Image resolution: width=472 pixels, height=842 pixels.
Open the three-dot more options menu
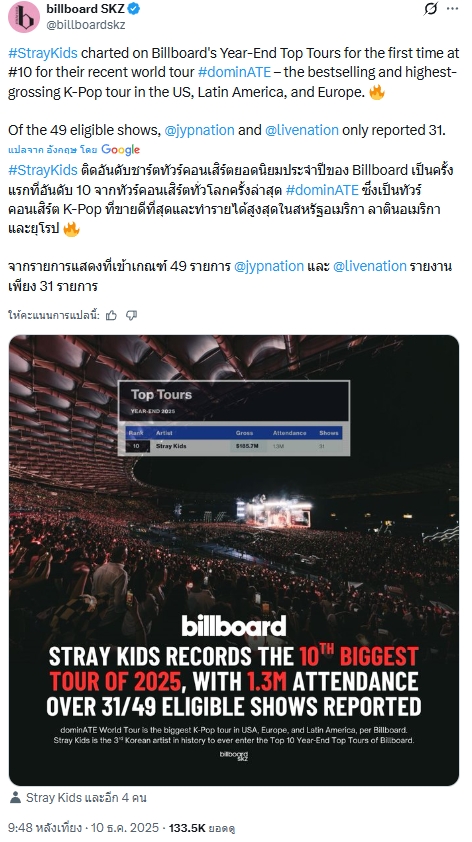click(453, 9)
